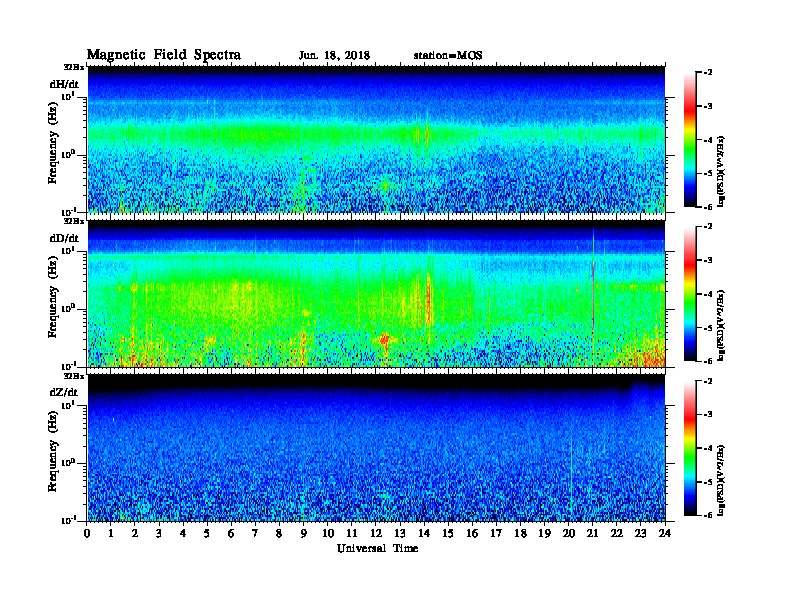The width and height of the screenshot is (792, 612).
Task: Click hour 8 on the Universal Time axis
Action: (279, 533)
